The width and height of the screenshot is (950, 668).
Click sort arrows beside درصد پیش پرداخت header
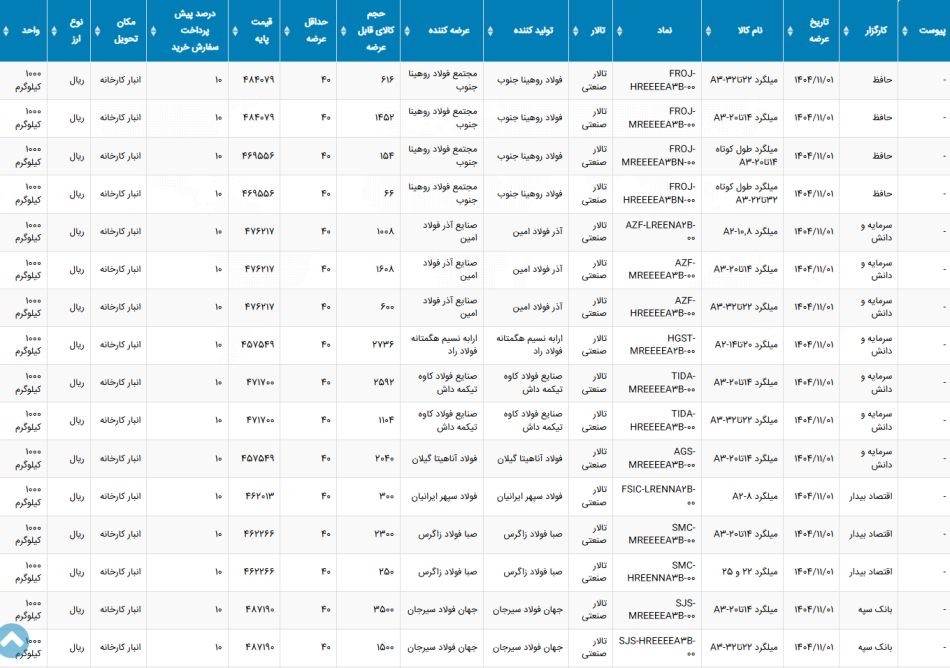(x=153, y=31)
